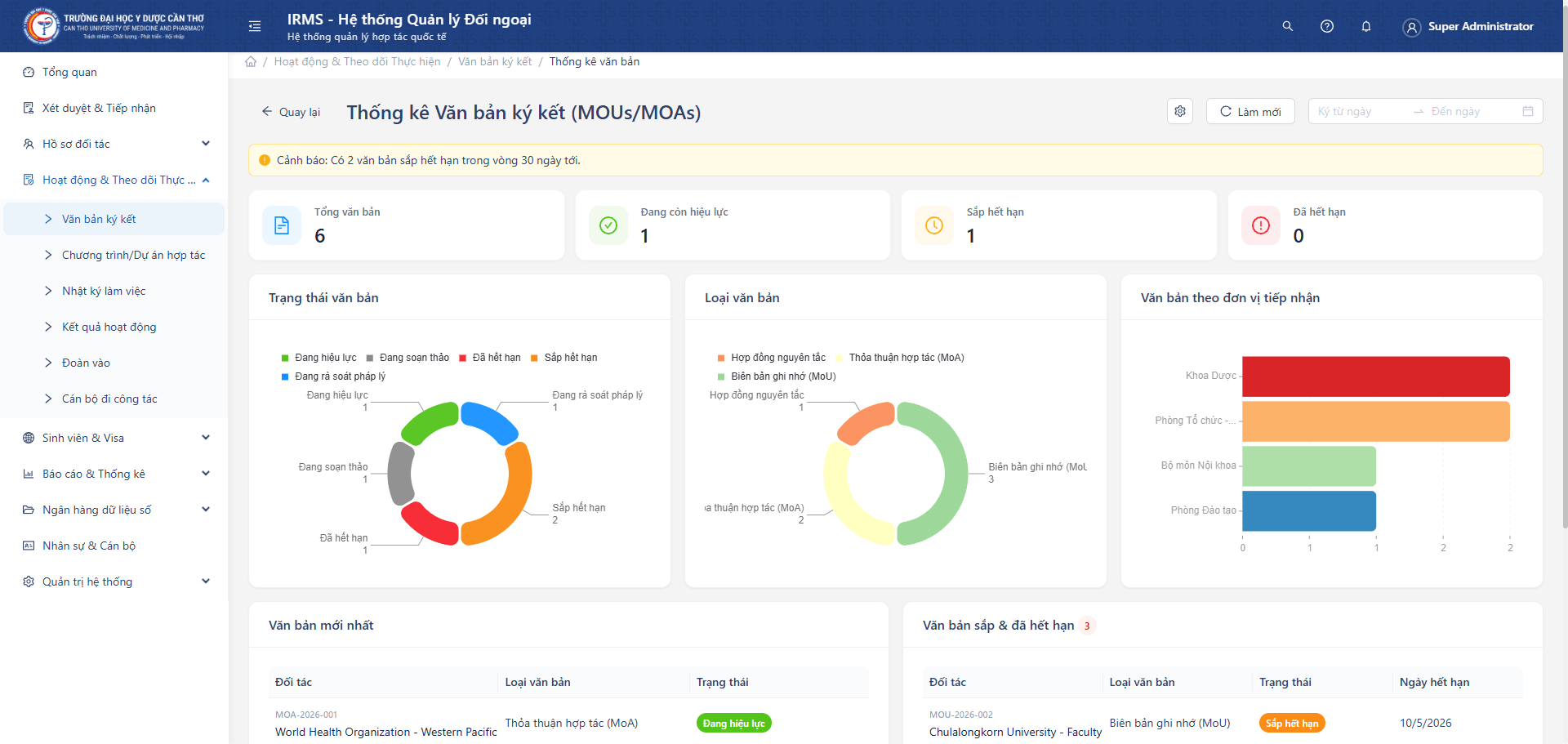
Task: Open the settings gear beside Làm mới
Action: pyautogui.click(x=1179, y=111)
